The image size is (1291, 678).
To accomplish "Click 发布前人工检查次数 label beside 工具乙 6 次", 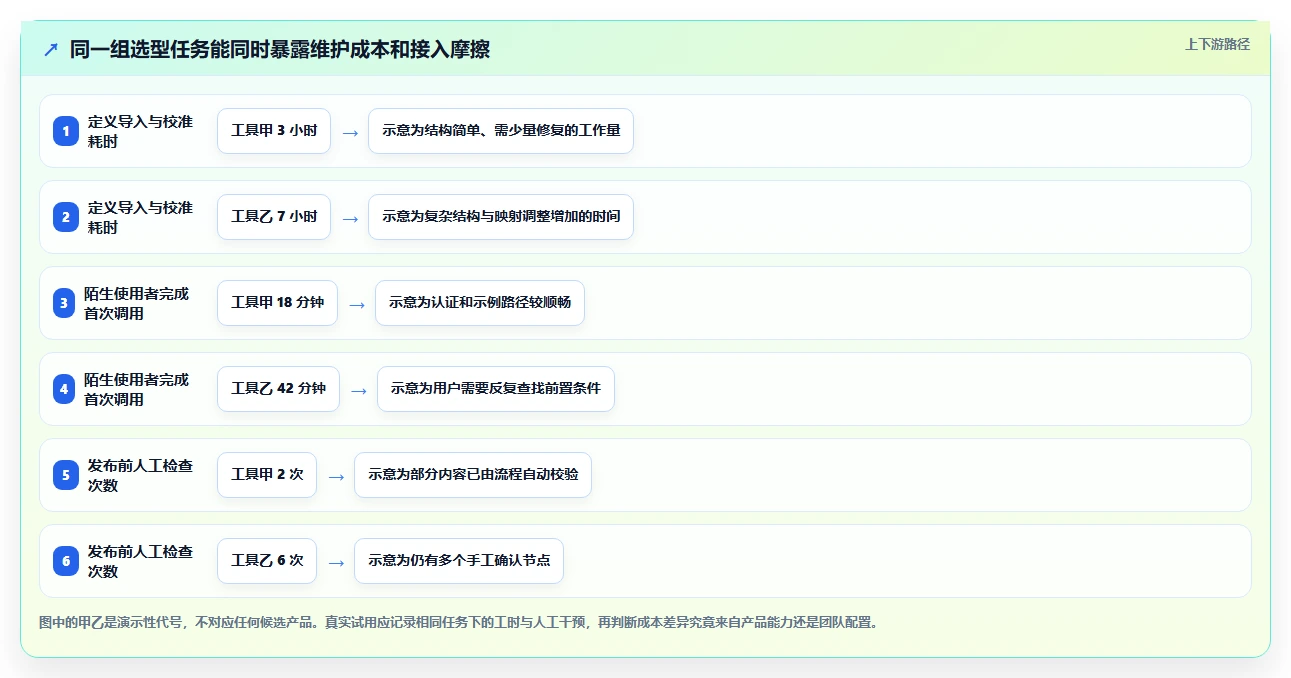I will click(140, 561).
